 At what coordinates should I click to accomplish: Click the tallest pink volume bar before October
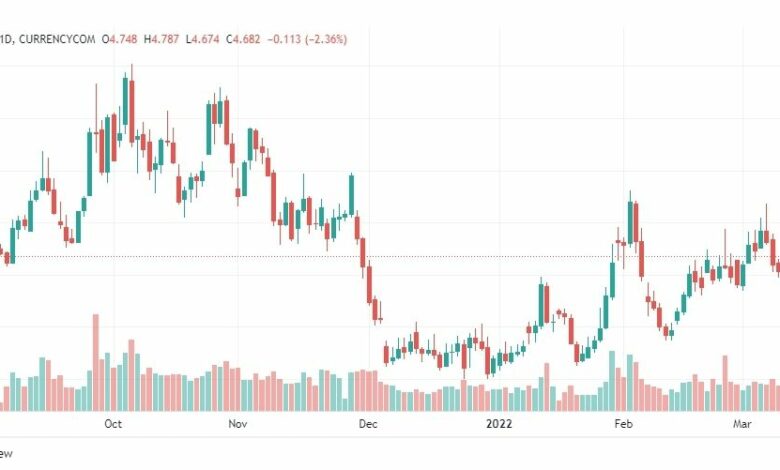click(x=96, y=363)
